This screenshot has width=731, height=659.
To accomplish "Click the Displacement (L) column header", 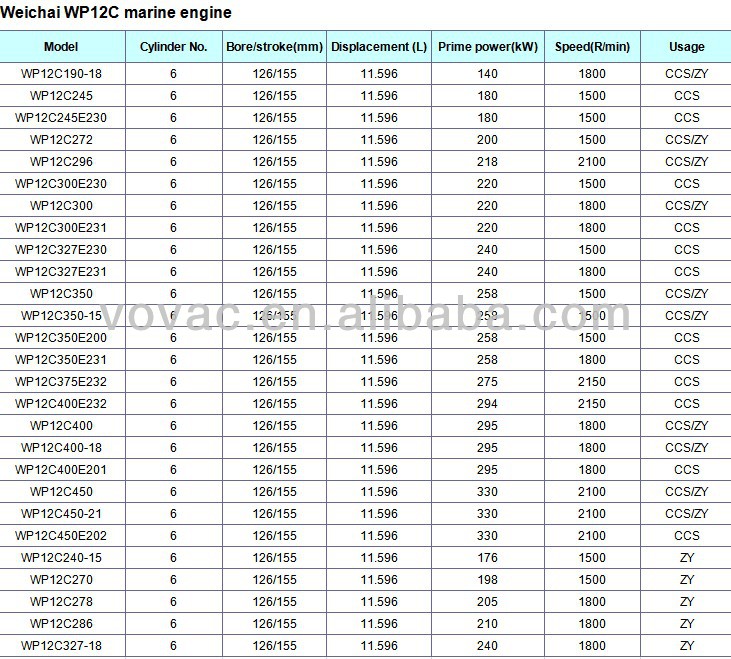I will click(379, 47).
